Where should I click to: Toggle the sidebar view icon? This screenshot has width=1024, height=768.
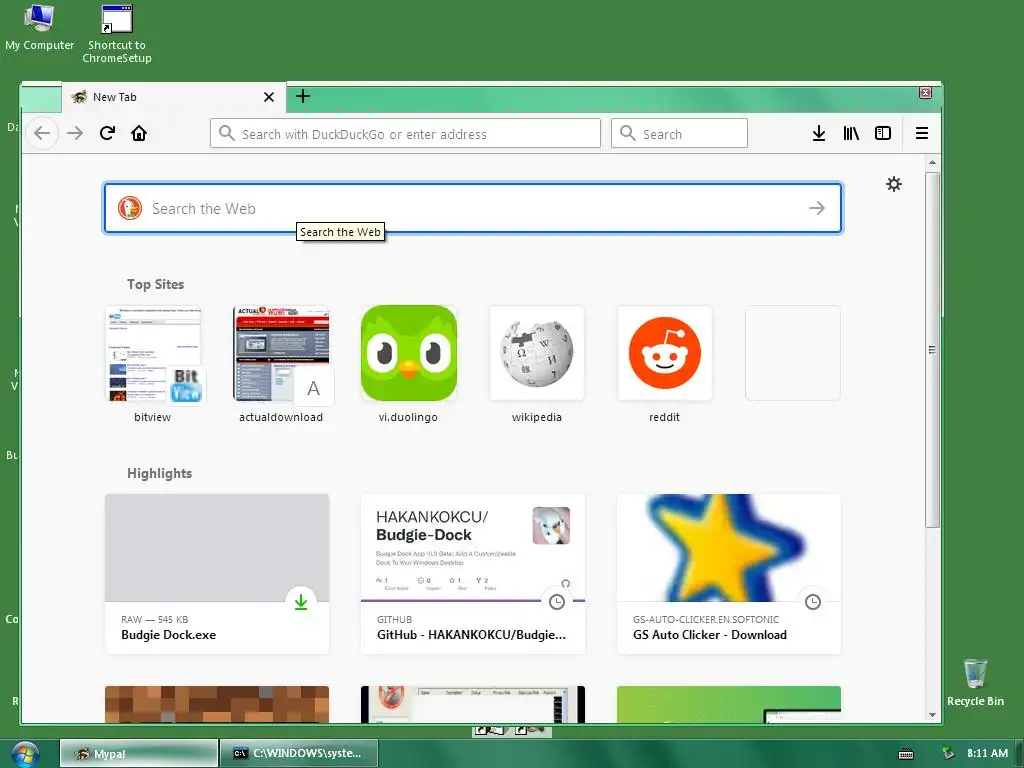[x=883, y=133]
